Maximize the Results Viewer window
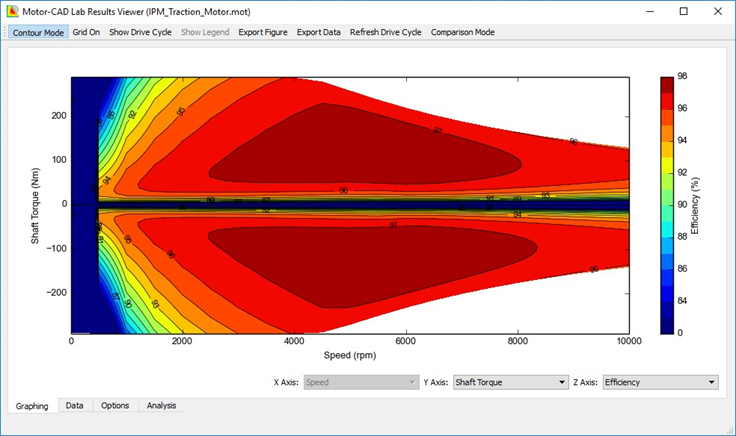Viewport: 736px width, 436px height. [x=683, y=11]
